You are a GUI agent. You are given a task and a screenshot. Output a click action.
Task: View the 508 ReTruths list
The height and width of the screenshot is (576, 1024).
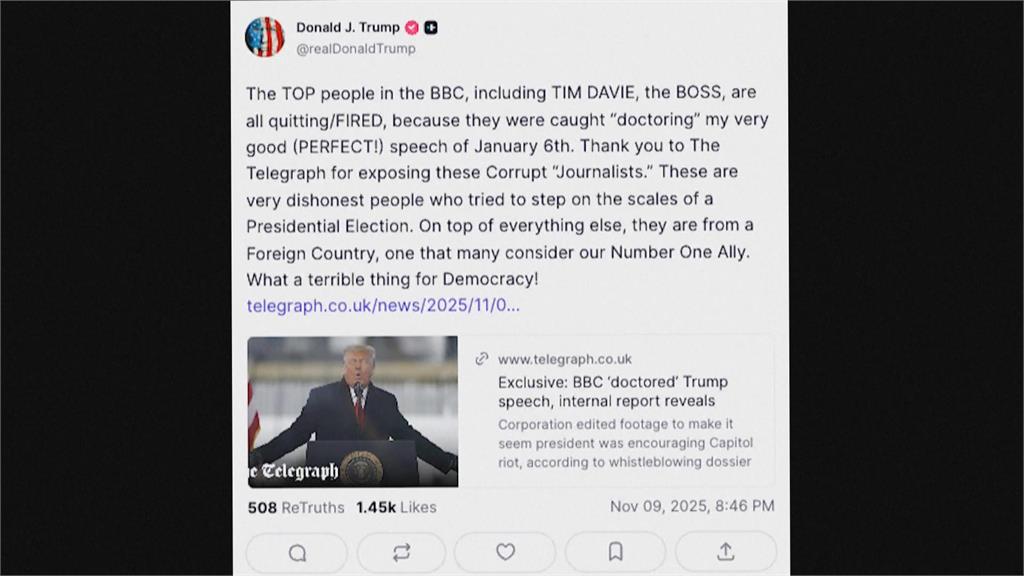[x=296, y=507]
